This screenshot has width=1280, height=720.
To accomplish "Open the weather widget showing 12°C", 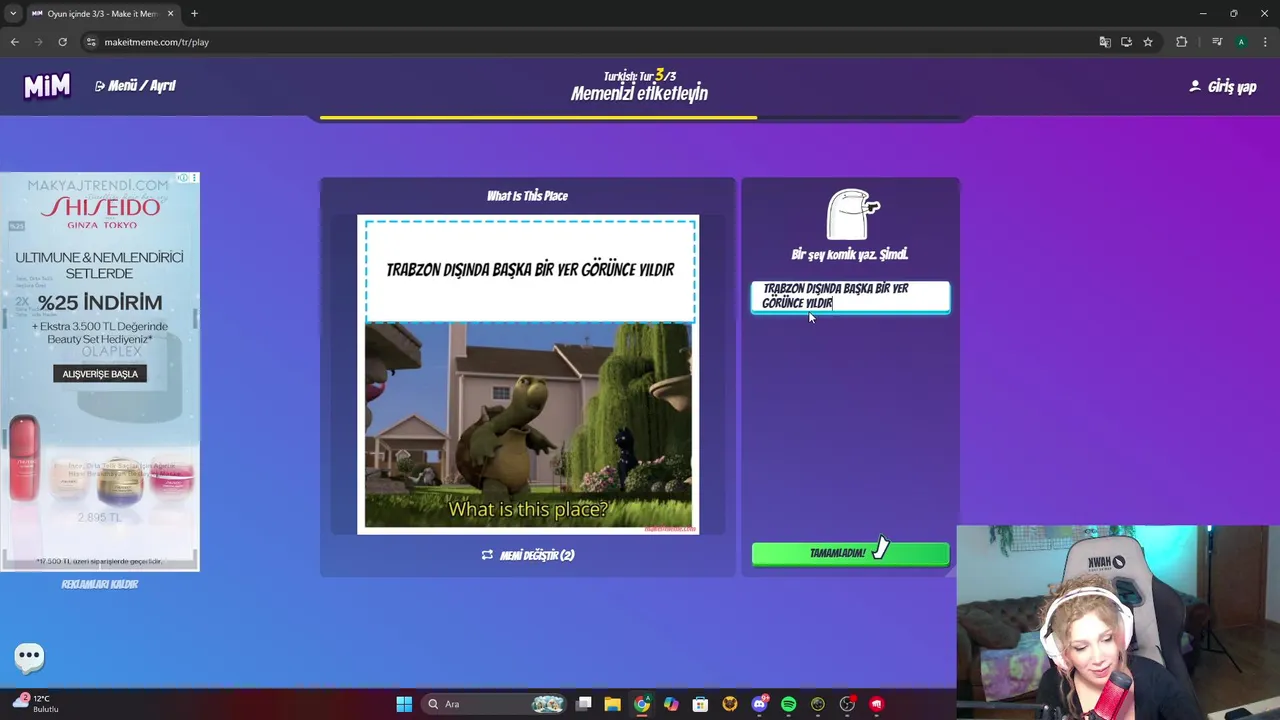I will [x=38, y=703].
